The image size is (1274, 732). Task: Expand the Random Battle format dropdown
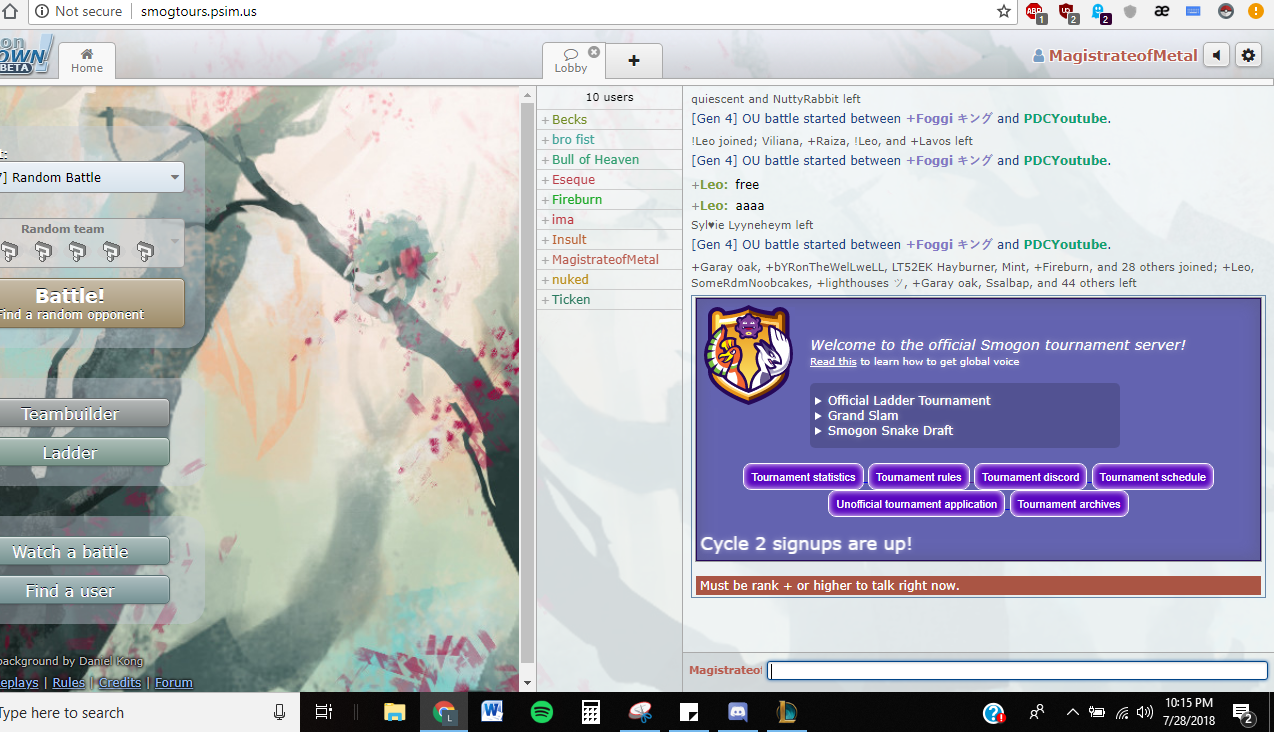pos(92,177)
